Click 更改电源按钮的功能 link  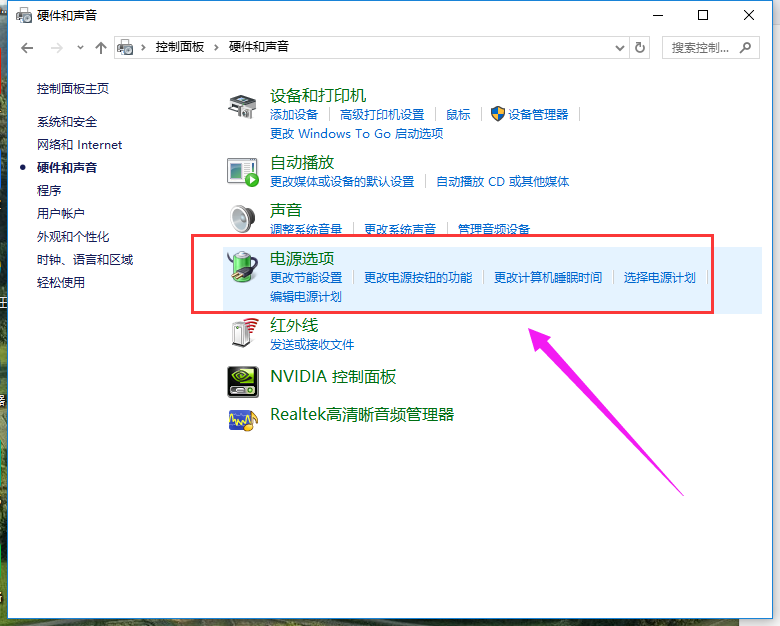(417, 278)
